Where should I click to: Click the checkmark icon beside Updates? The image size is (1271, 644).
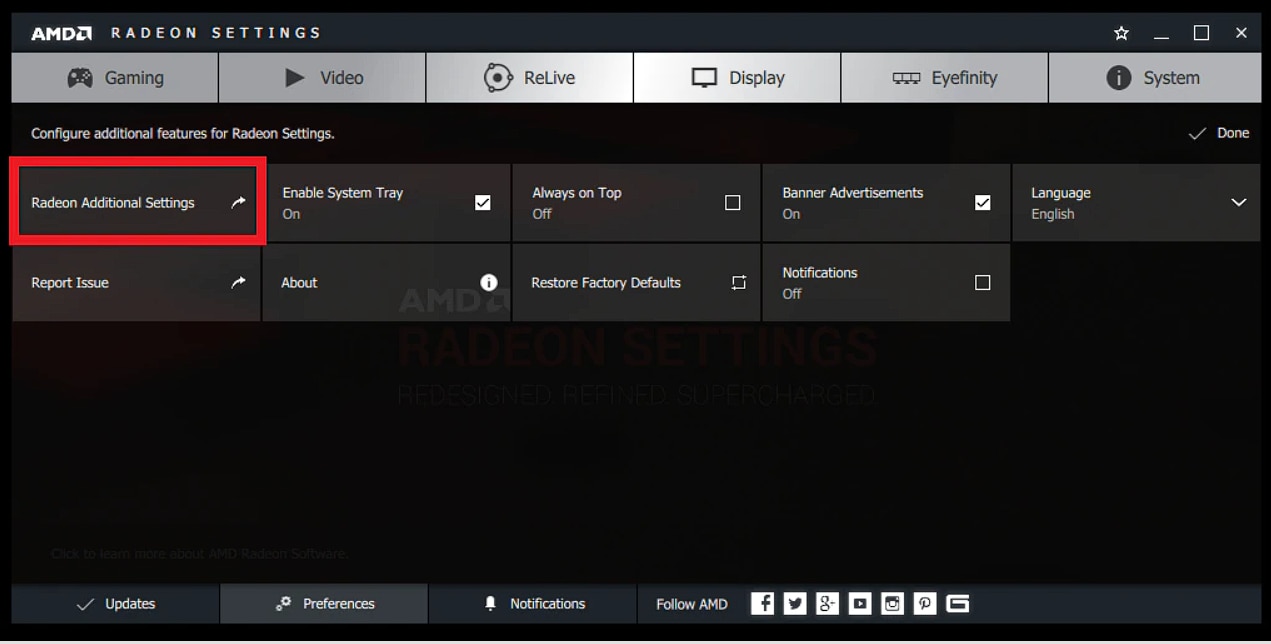pyautogui.click(x=85, y=605)
